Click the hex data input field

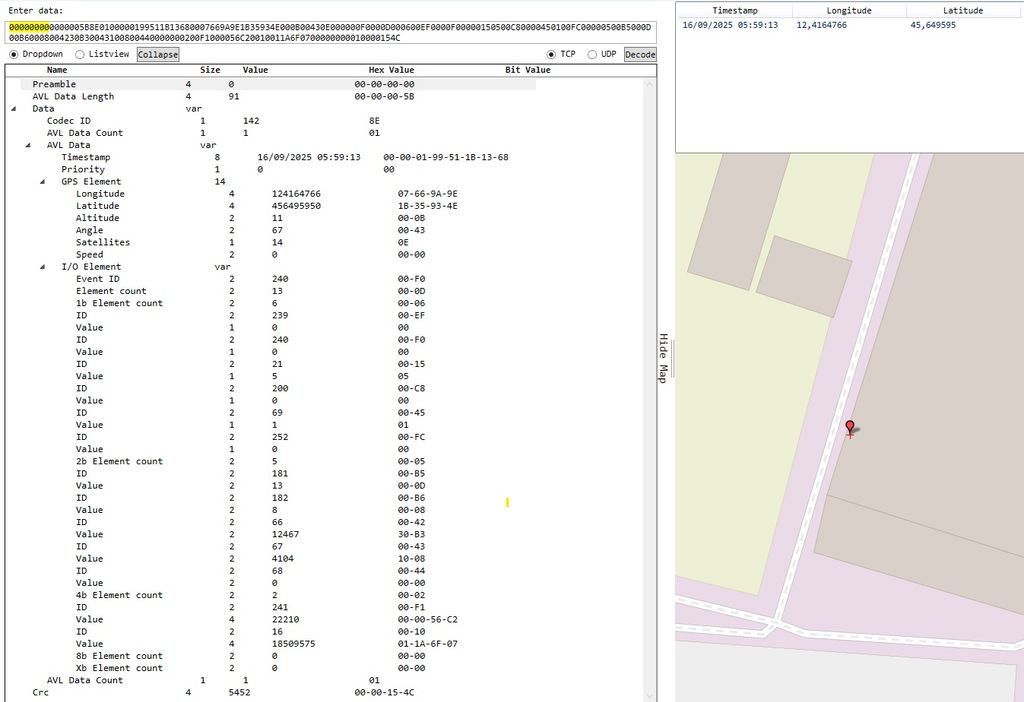point(330,32)
